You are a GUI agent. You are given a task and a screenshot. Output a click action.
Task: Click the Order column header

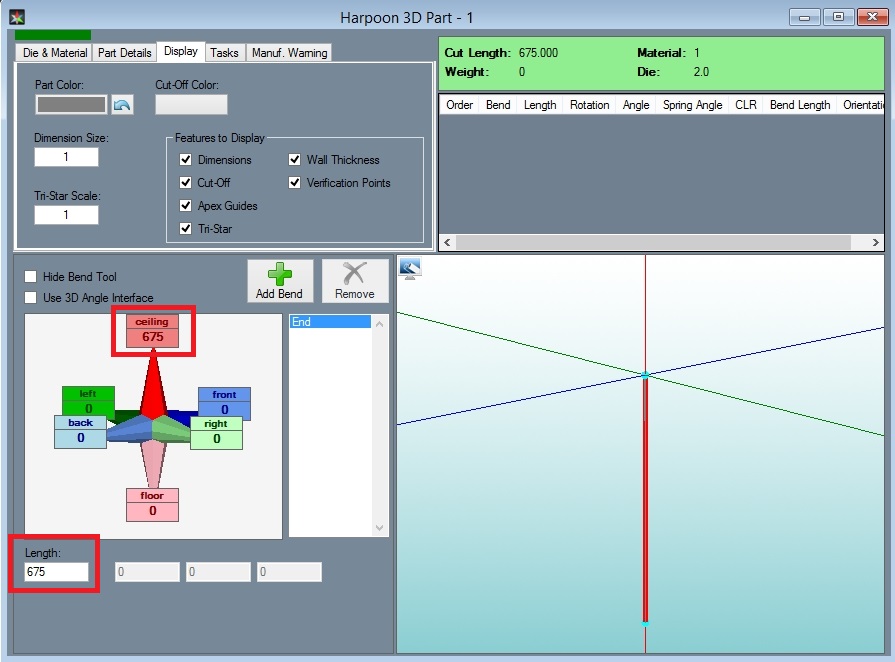coord(459,105)
